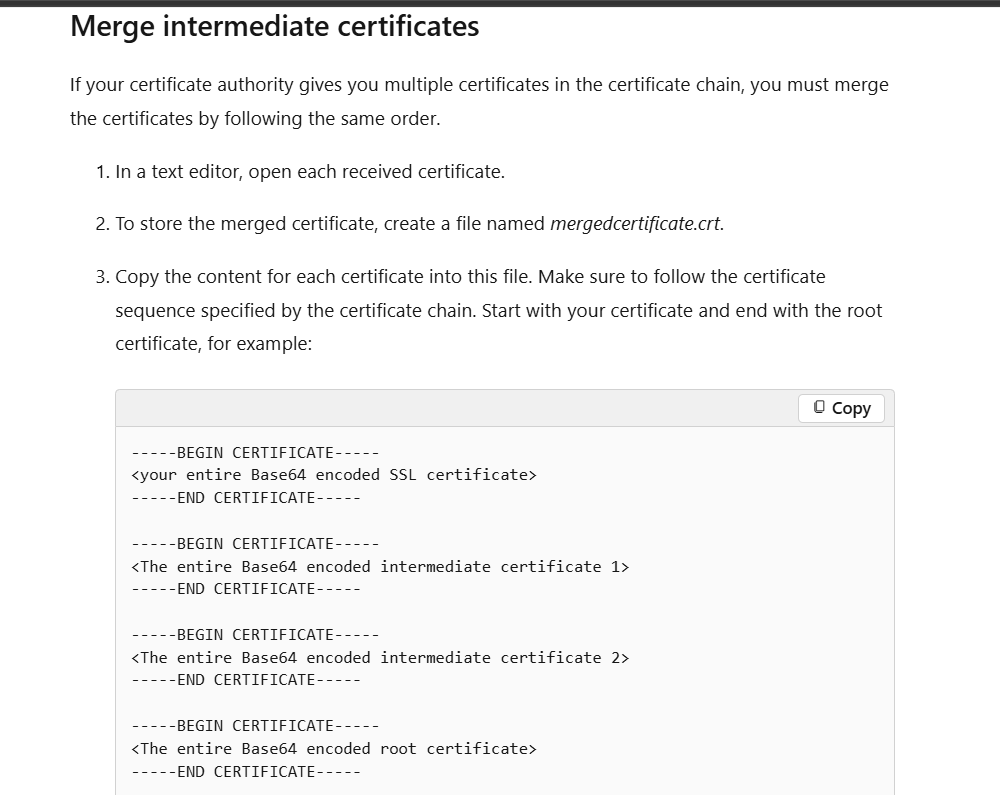
Task: Click the line "<The entire Base64 encoded root certificate>"
Action: (334, 748)
